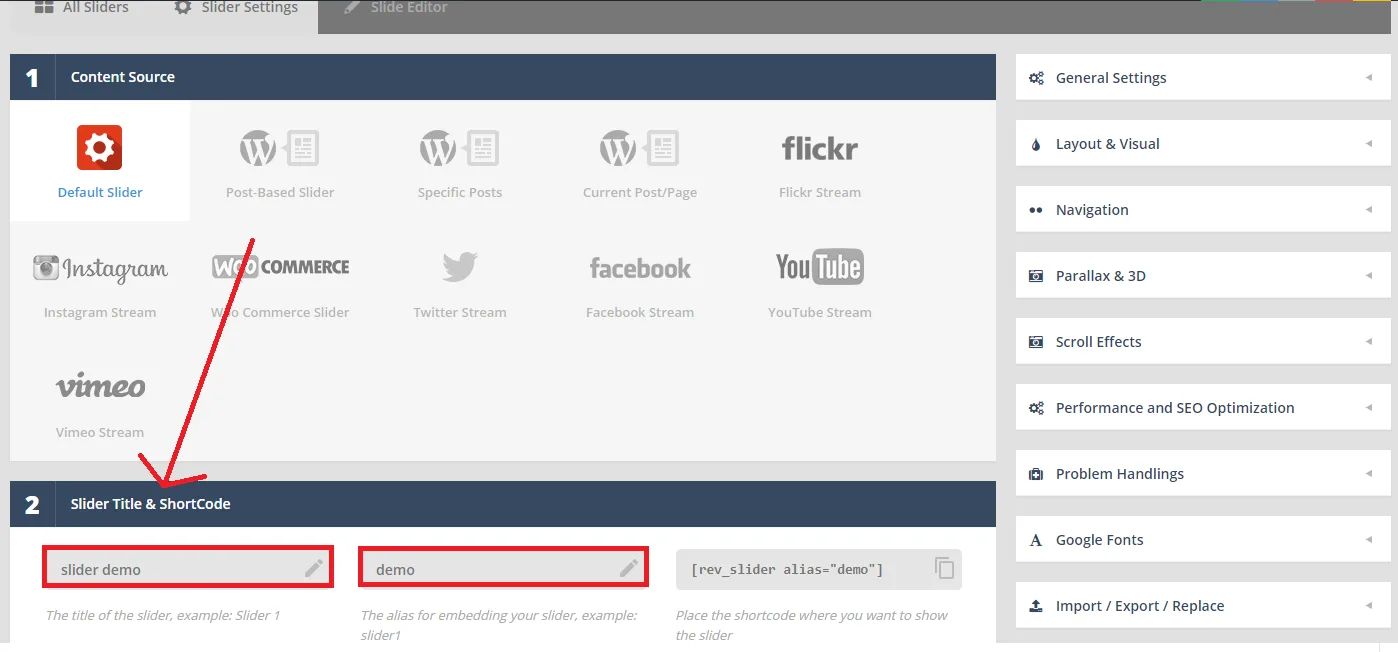Click the General Settings label
Image resolution: width=1398 pixels, height=652 pixels.
1111,78
